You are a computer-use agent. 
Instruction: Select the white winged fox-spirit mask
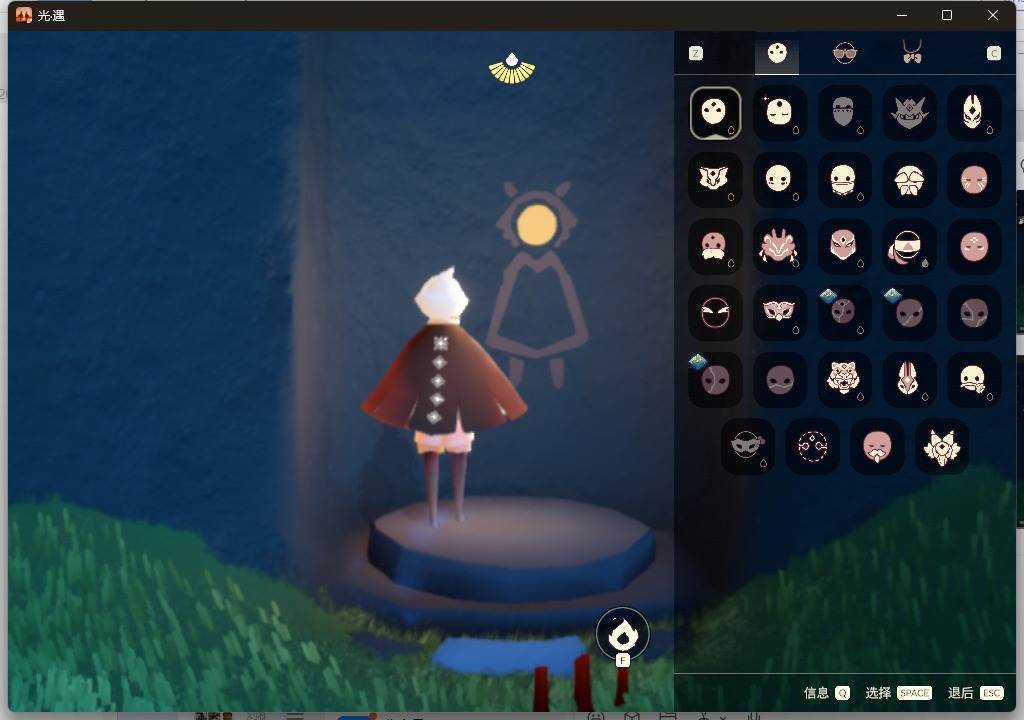pos(942,446)
